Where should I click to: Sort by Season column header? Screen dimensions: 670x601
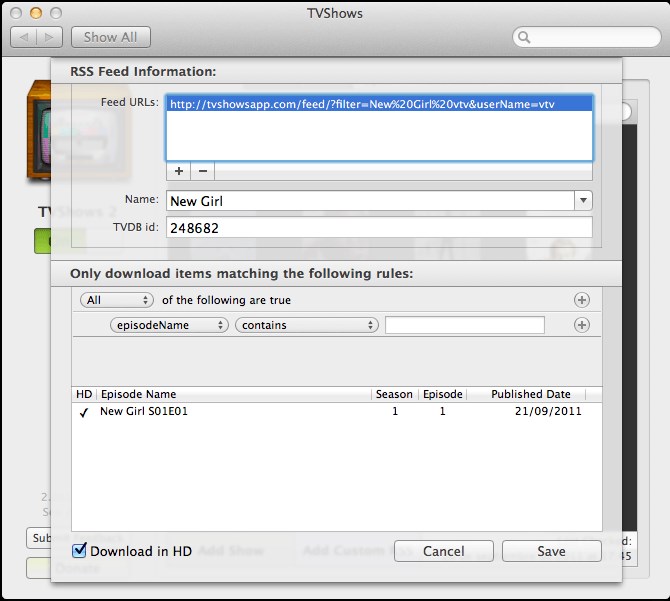point(394,394)
